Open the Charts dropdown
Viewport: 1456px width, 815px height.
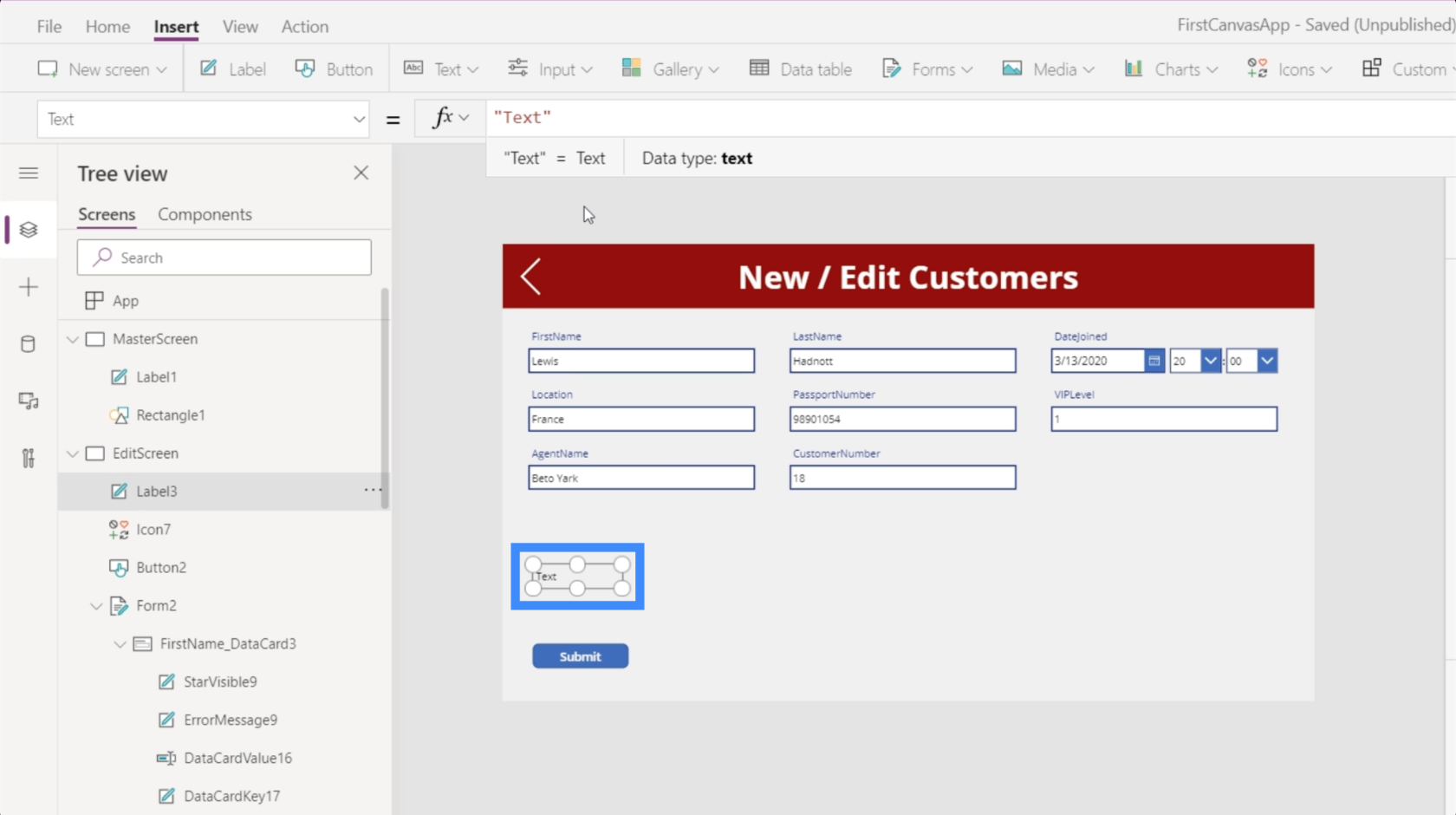pos(1171,69)
